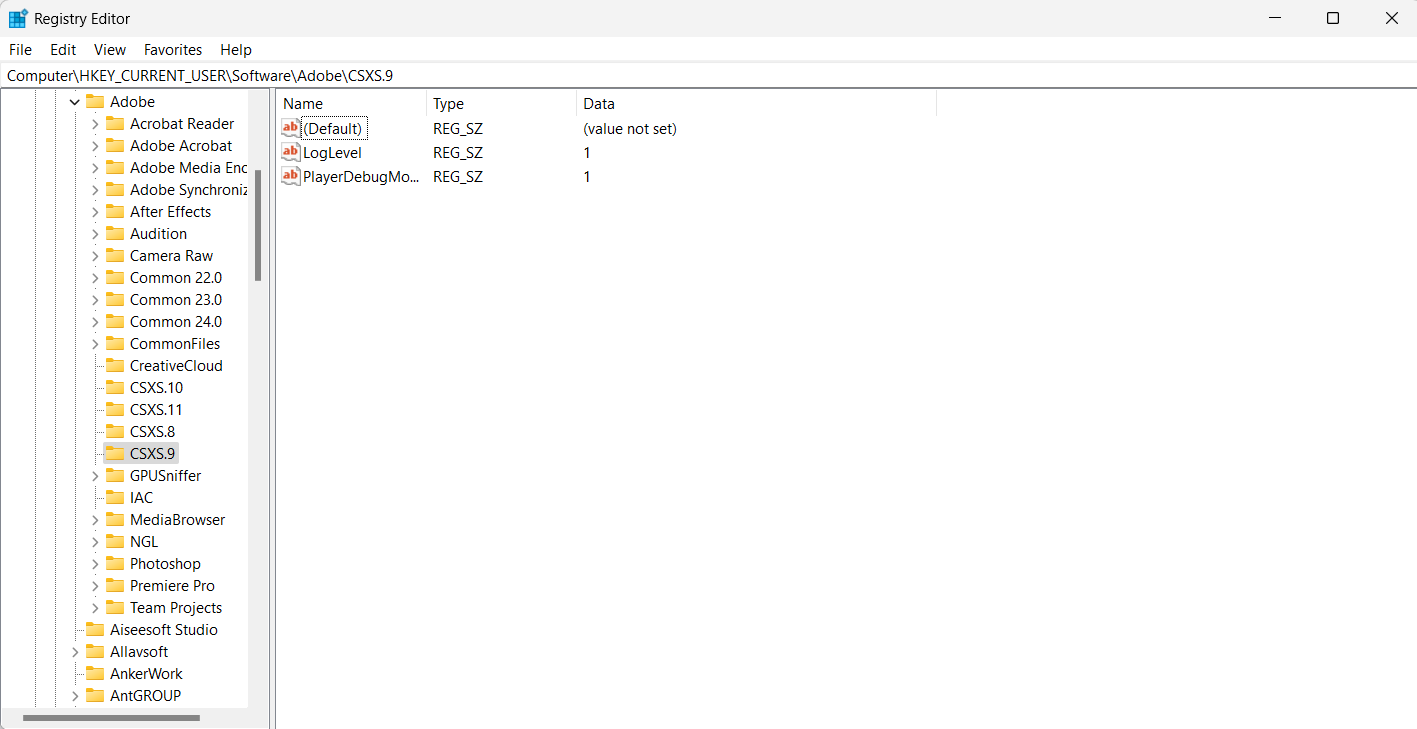This screenshot has height=729, width=1417.
Task: Select the Aiseesoft Studio key label
Action: coord(164,630)
